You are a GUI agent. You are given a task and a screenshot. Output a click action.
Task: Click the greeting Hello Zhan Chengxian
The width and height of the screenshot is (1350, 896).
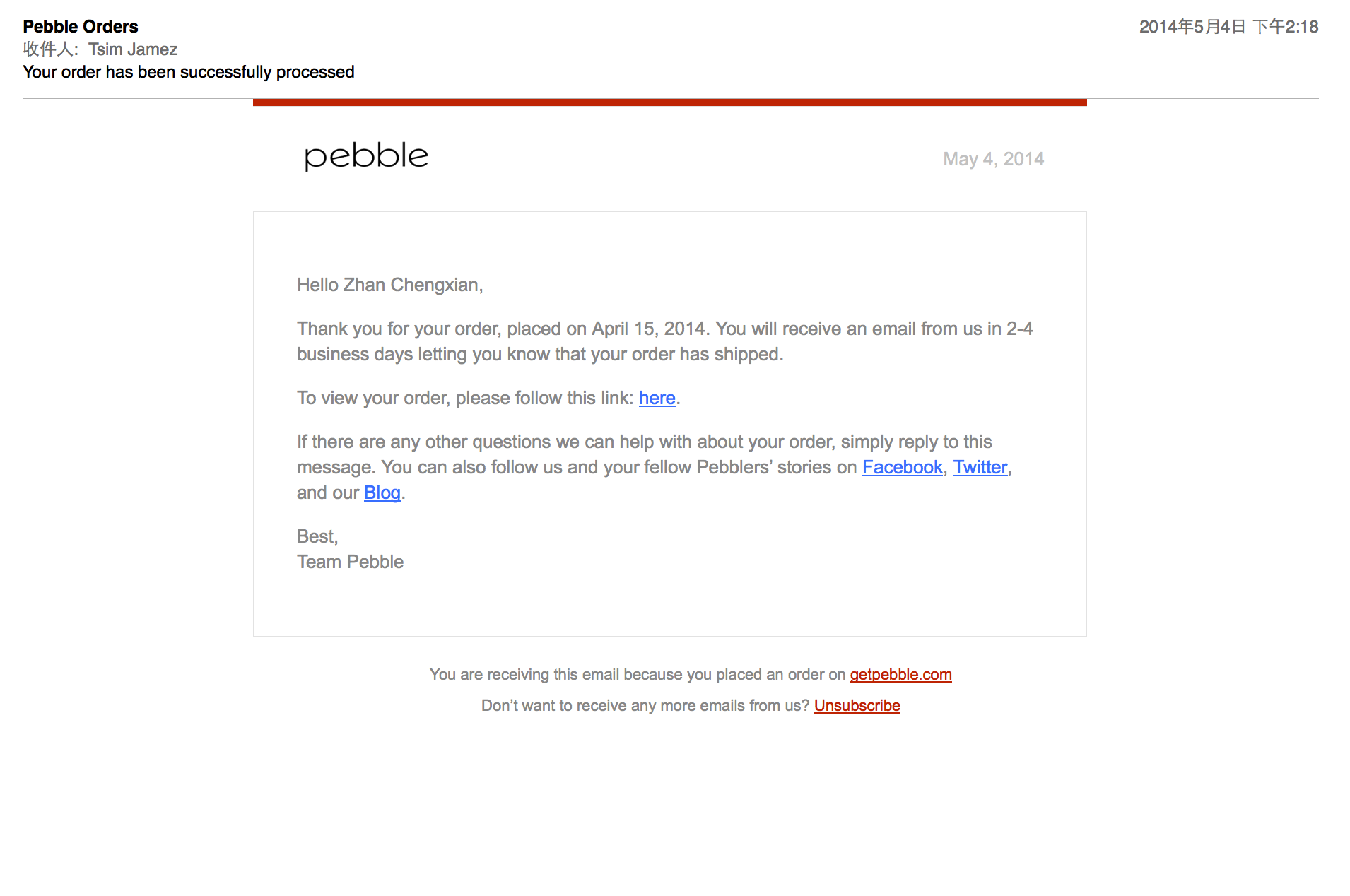389,285
